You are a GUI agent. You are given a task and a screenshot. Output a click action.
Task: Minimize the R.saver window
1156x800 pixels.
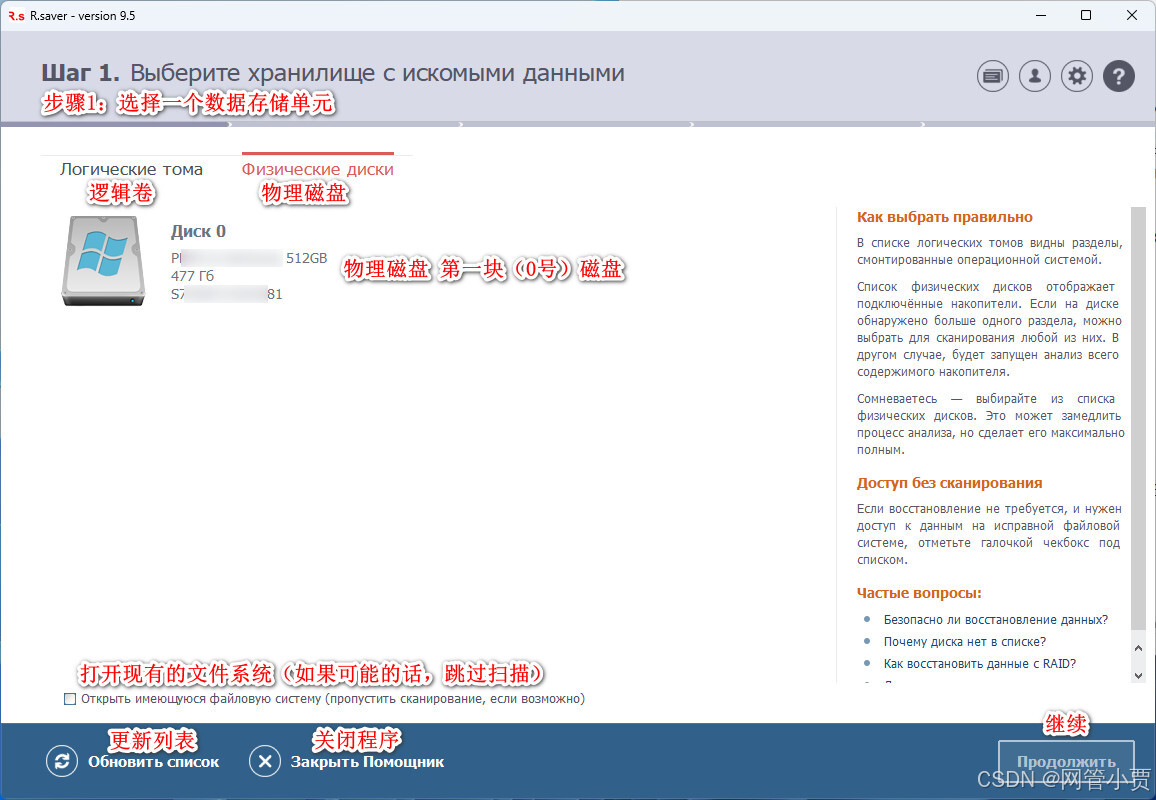pos(1041,15)
